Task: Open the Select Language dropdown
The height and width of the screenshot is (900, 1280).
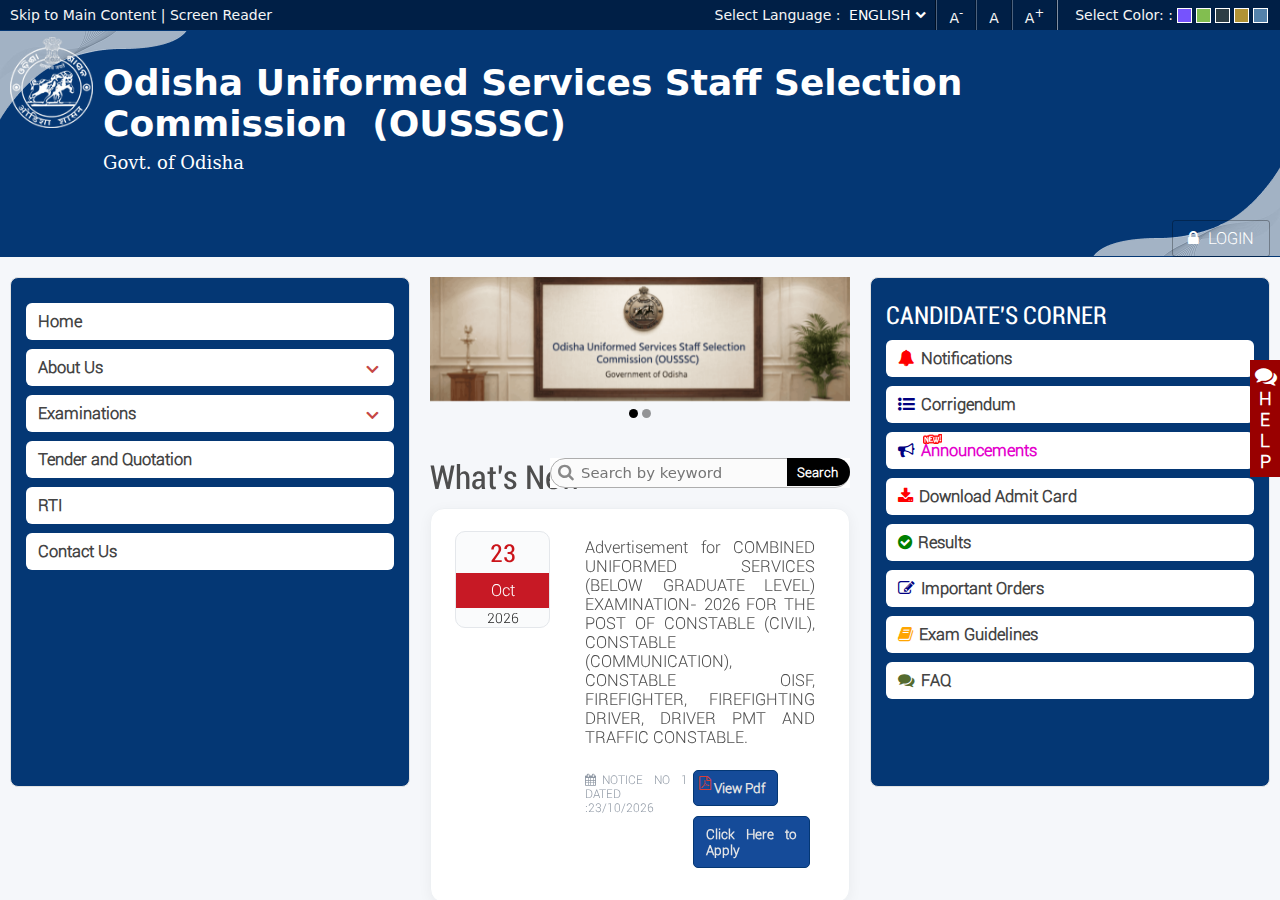Action: coord(887,15)
